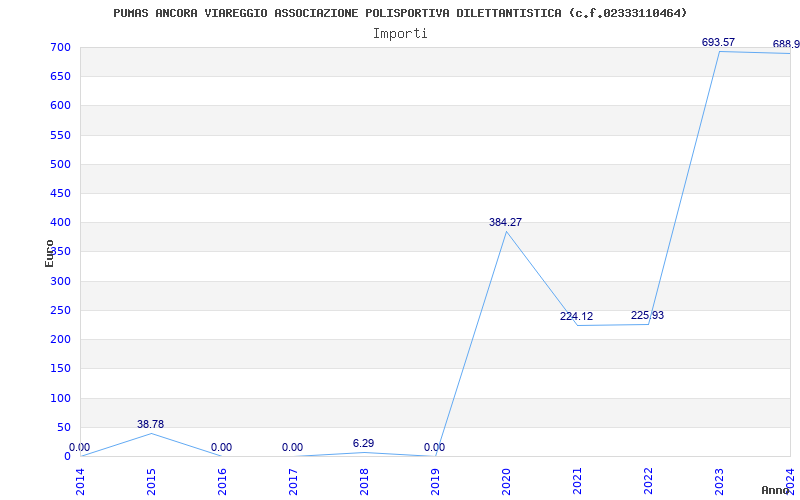Viewport: 800px width, 500px height.
Task: Click the 700 y-axis tick label
Action: [x=60, y=47]
